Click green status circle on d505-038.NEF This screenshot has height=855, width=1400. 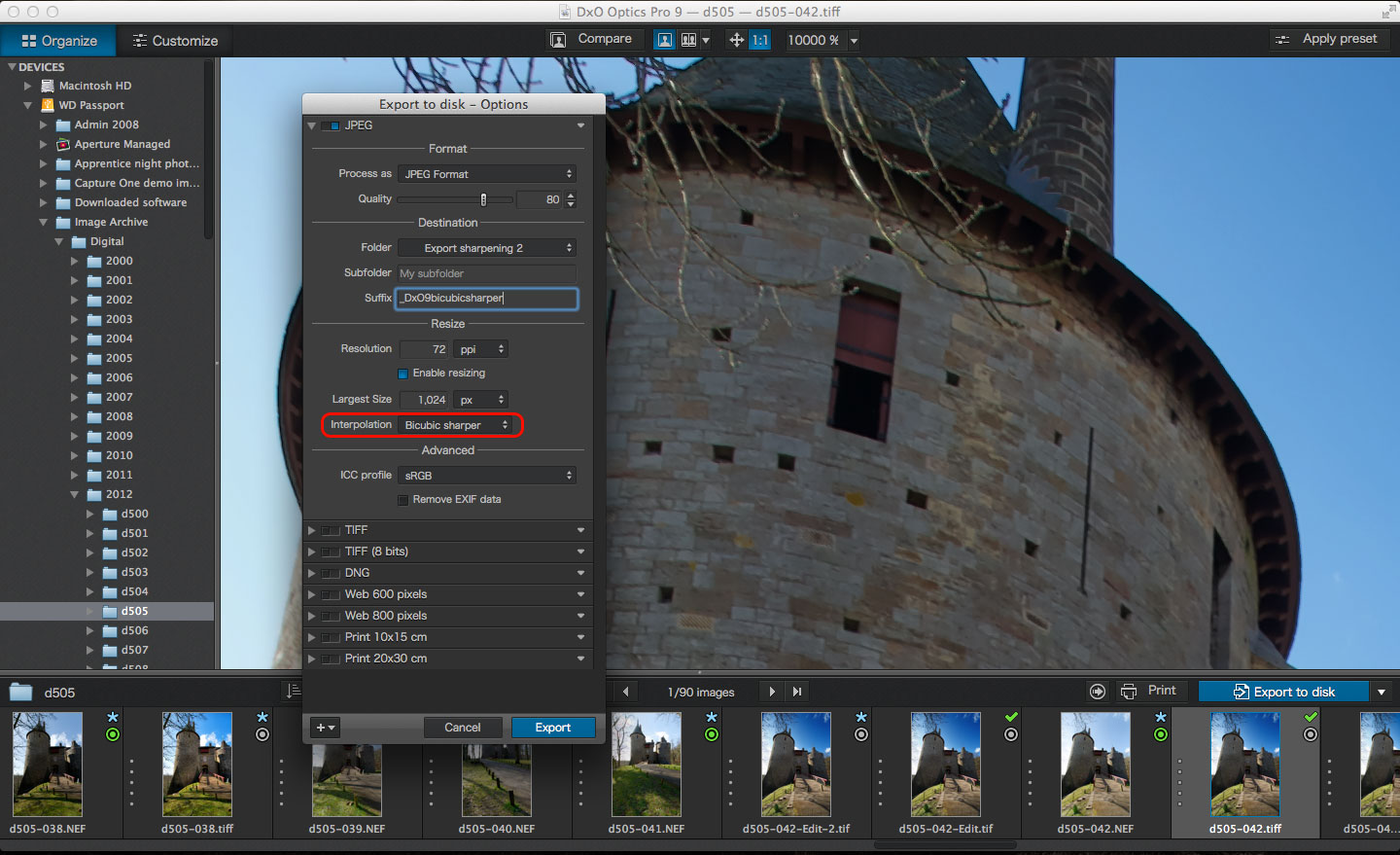[113, 734]
